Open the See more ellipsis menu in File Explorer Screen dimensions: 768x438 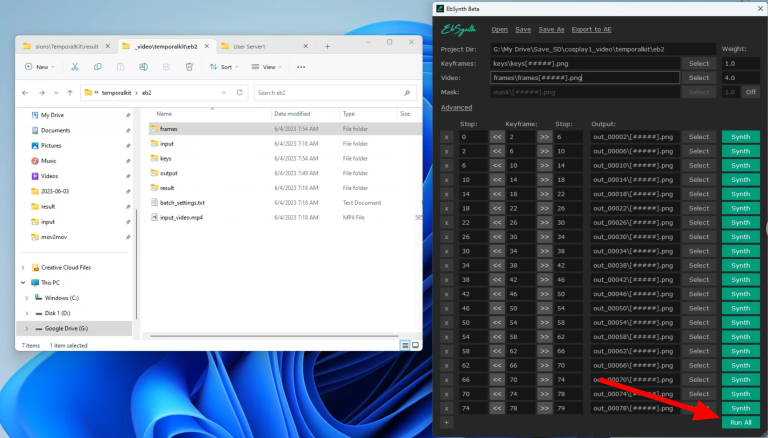pyautogui.click(x=301, y=67)
